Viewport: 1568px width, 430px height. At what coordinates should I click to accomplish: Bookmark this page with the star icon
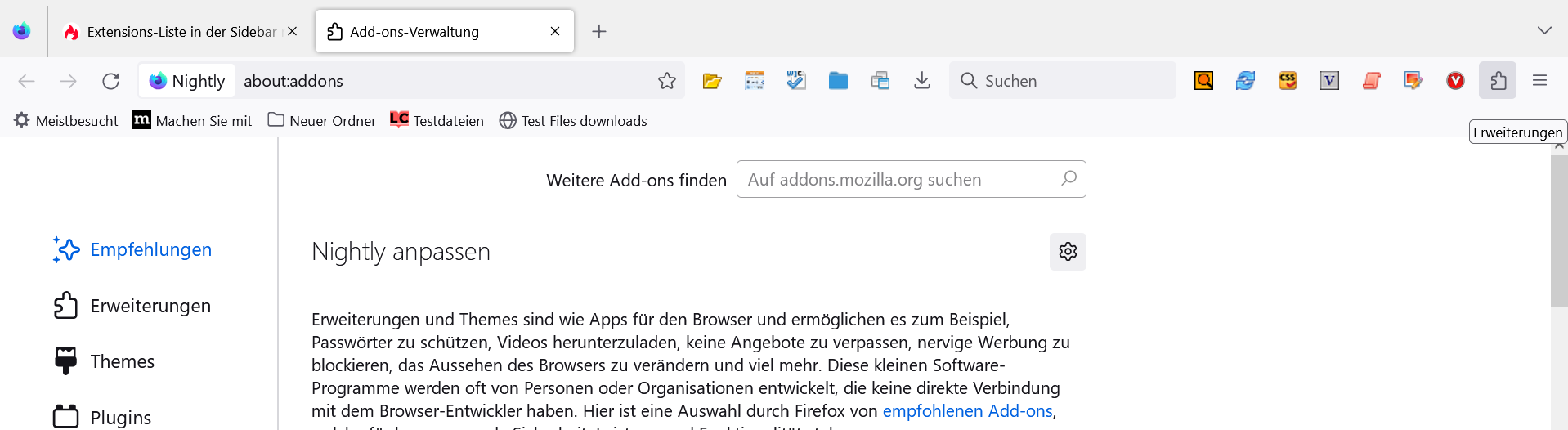click(667, 81)
